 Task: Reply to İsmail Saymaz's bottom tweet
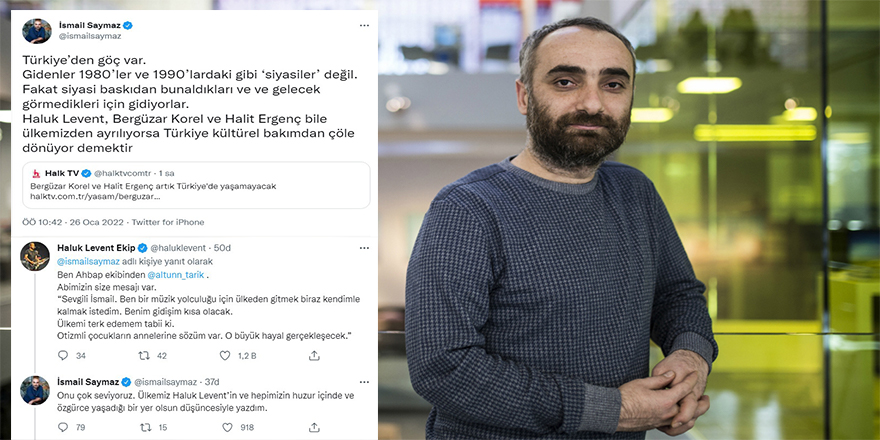[63, 427]
